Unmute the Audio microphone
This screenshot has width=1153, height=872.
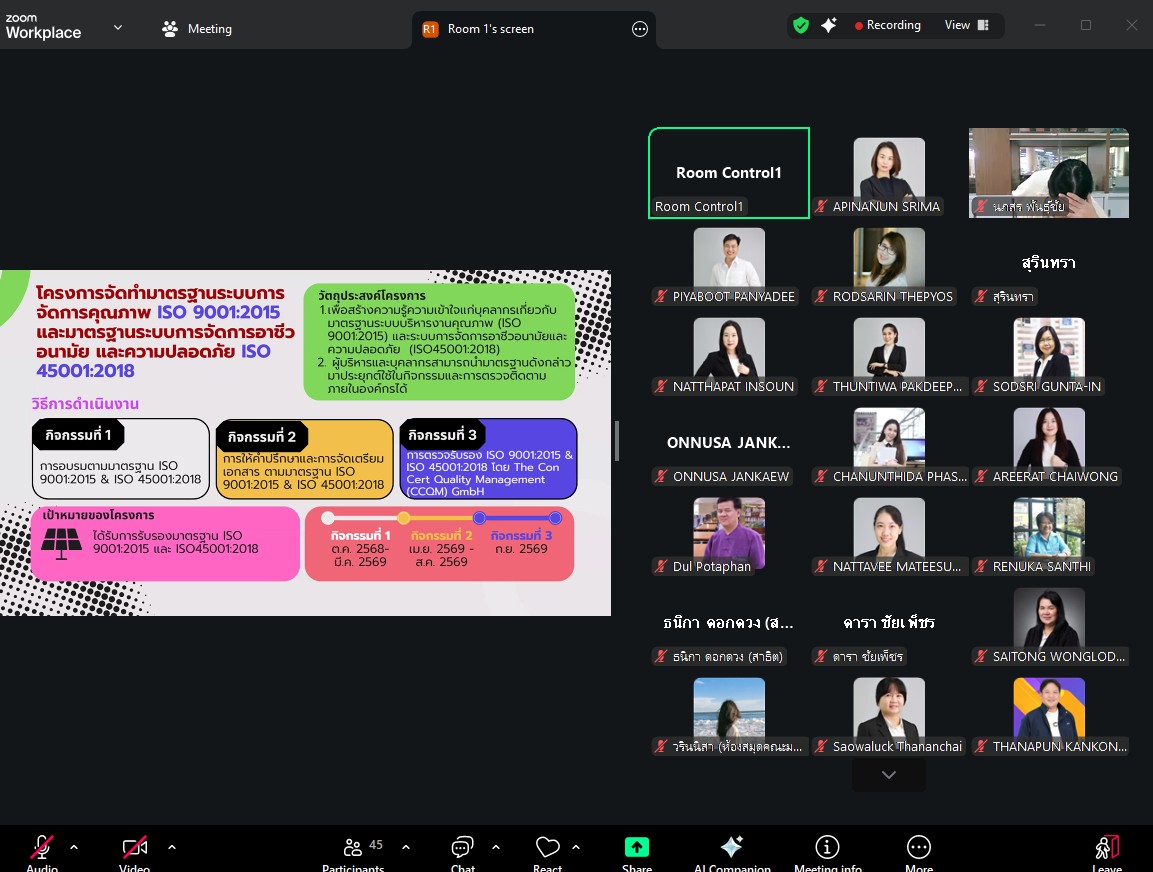pos(42,848)
